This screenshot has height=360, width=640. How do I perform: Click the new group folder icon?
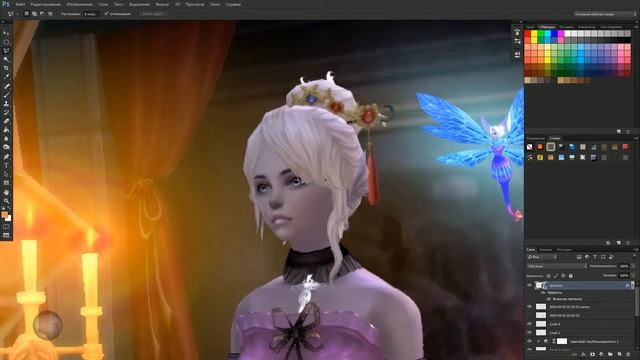point(610,354)
